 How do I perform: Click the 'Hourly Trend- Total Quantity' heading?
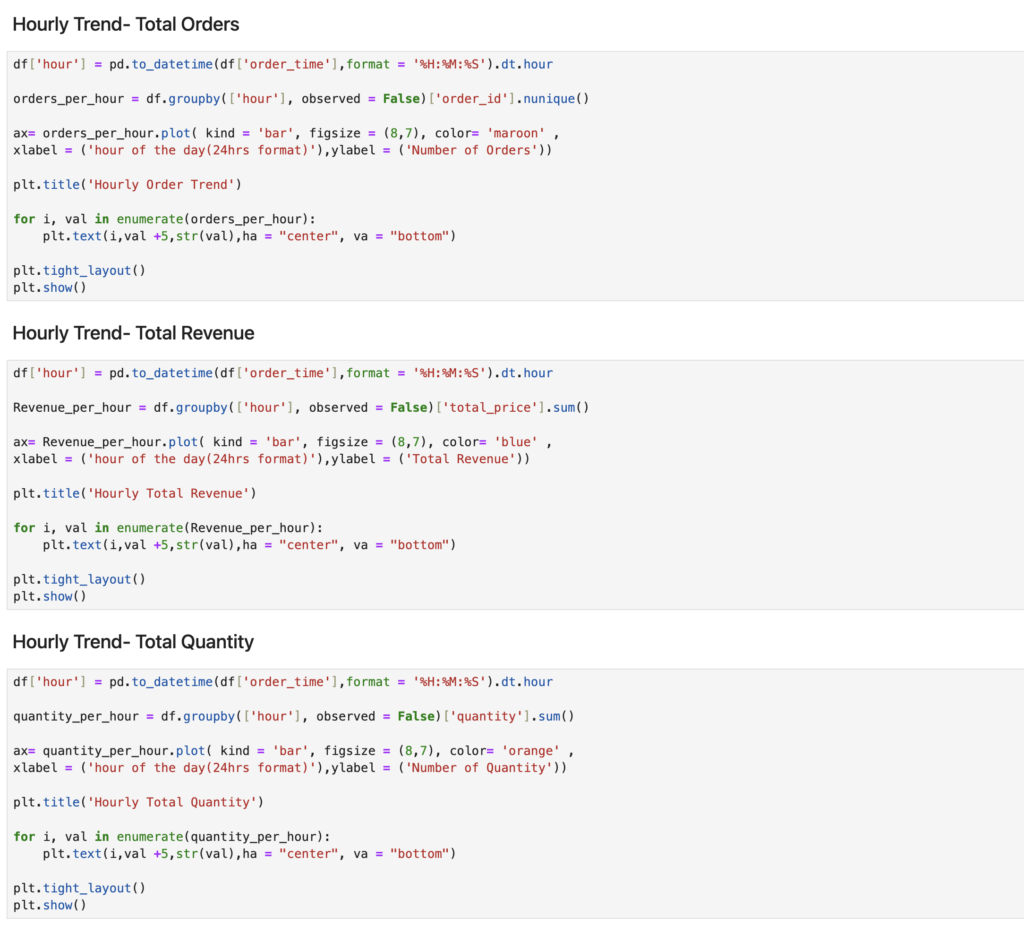click(x=133, y=642)
